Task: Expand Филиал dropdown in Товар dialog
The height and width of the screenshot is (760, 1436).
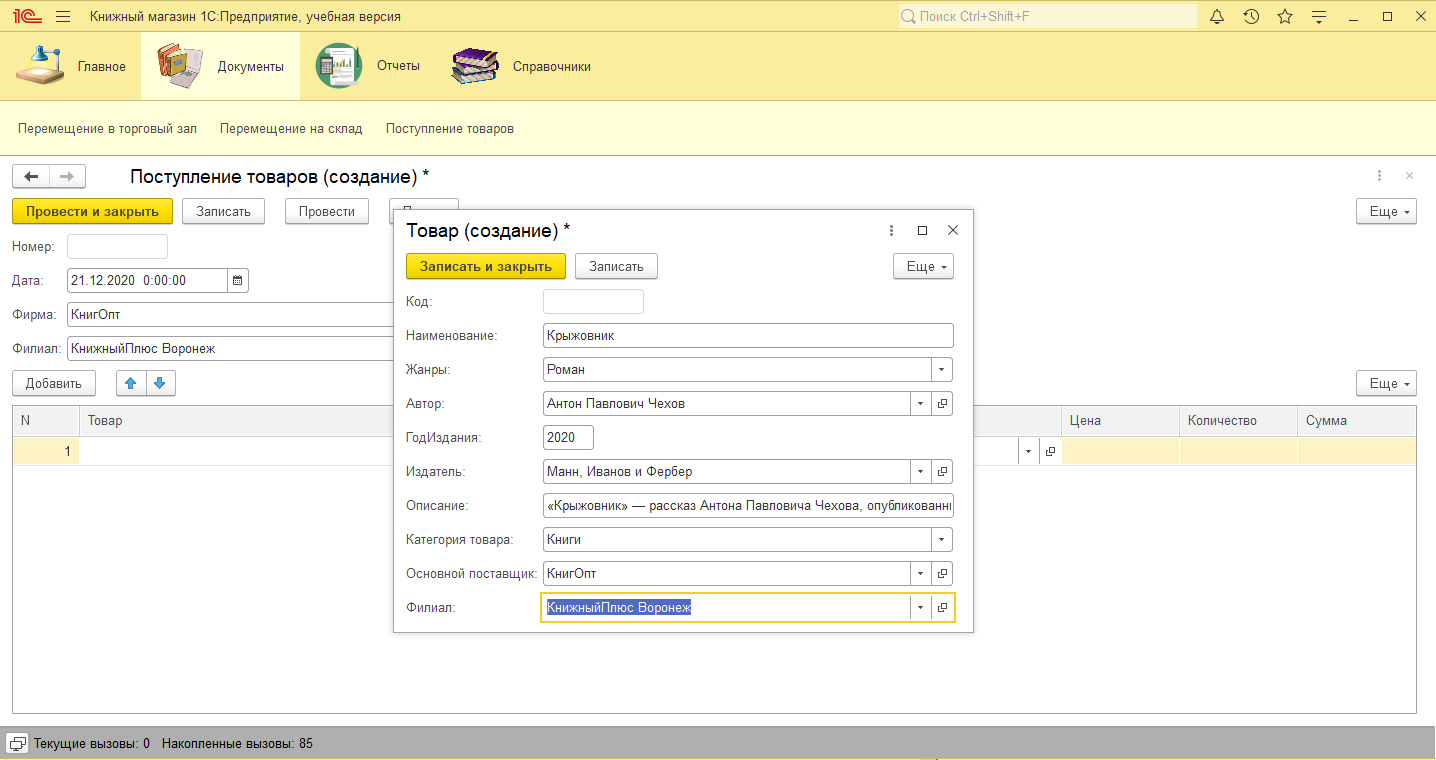Action: click(920, 607)
